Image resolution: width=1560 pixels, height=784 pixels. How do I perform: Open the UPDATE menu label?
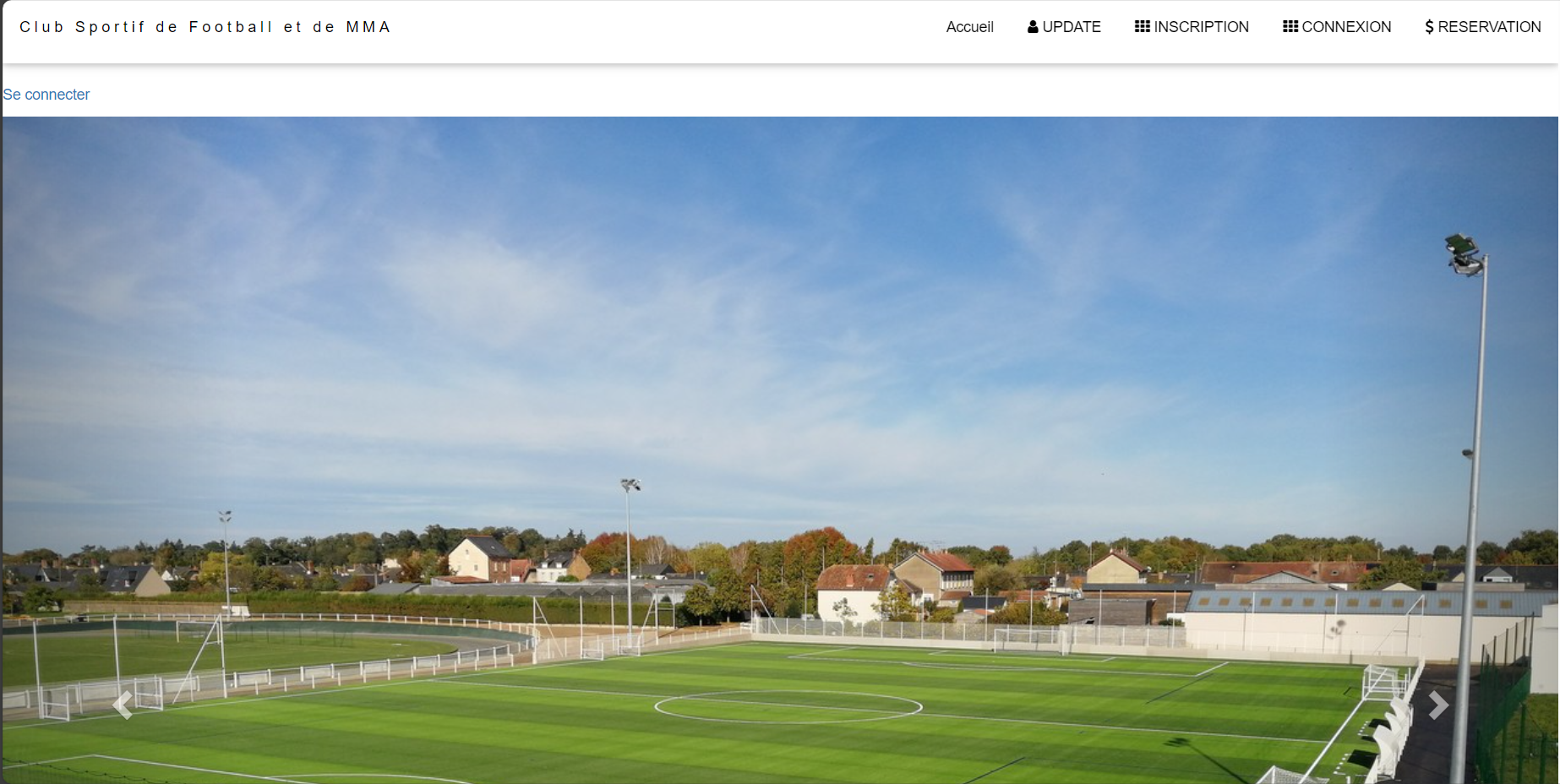coord(1072,27)
